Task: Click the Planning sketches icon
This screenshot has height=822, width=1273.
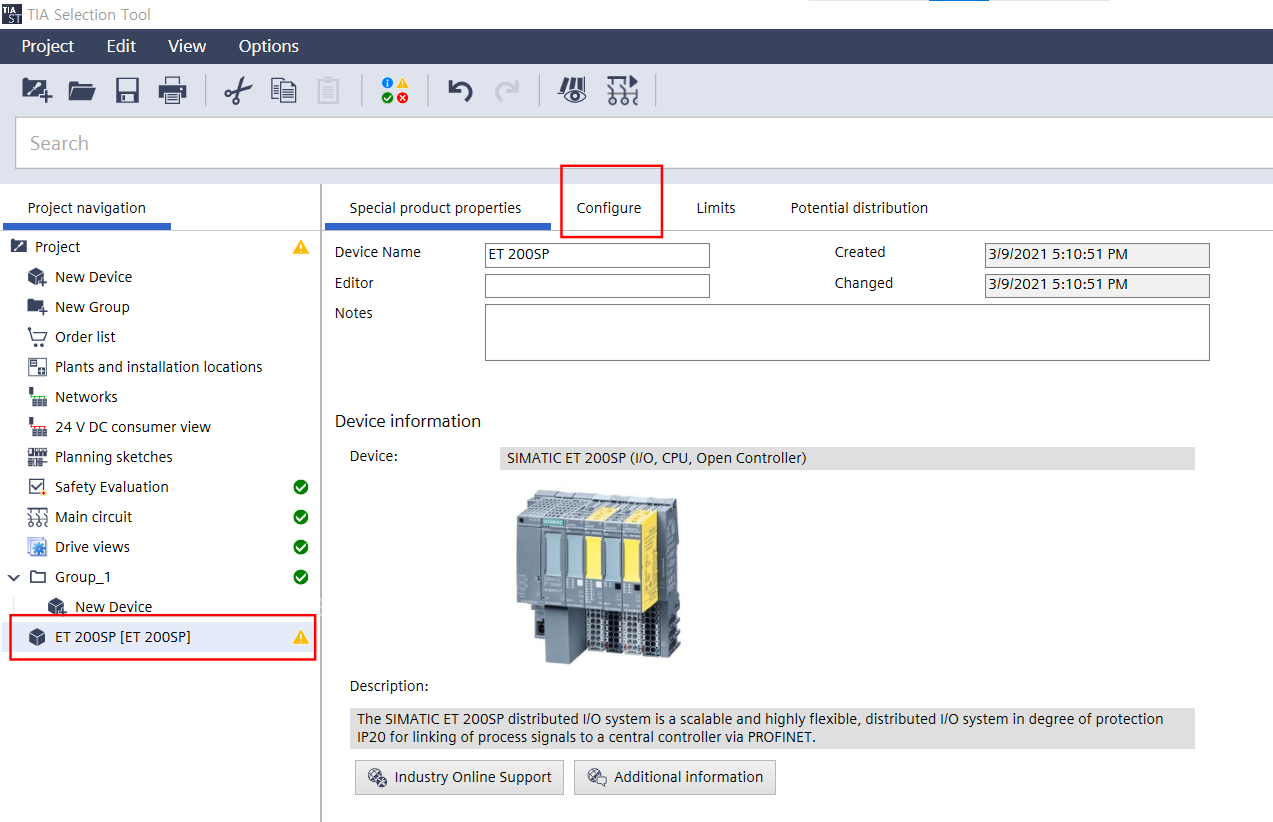Action: [x=38, y=457]
